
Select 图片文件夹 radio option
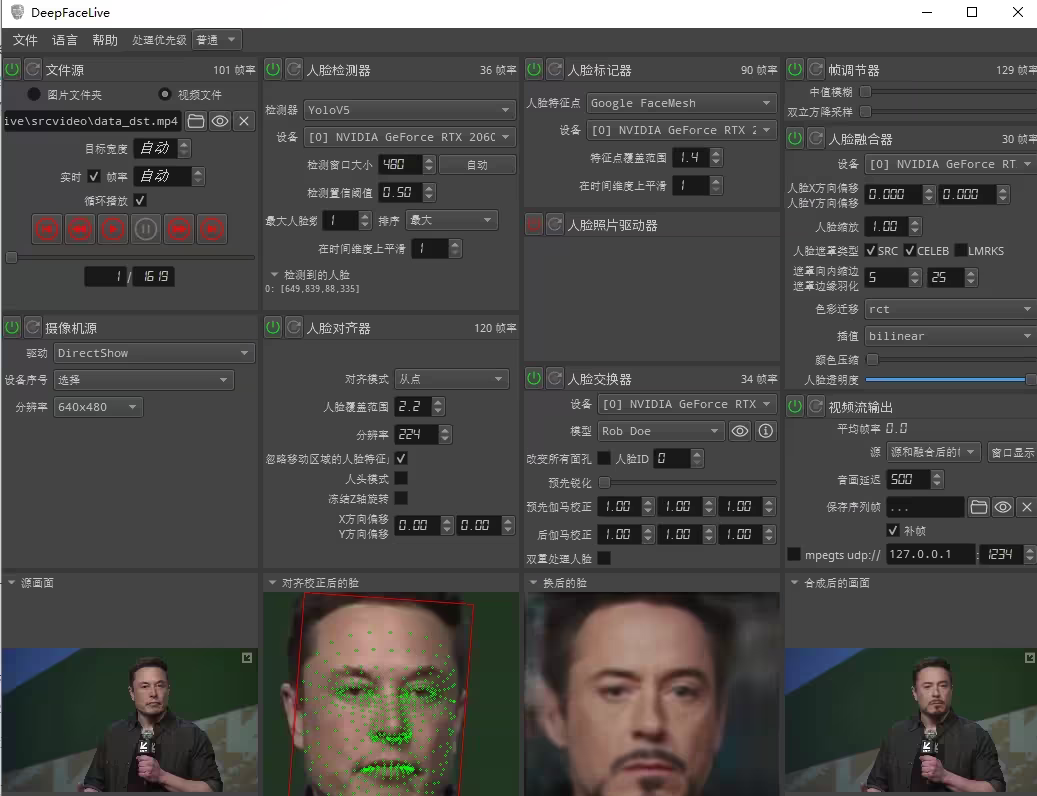click(x=34, y=95)
